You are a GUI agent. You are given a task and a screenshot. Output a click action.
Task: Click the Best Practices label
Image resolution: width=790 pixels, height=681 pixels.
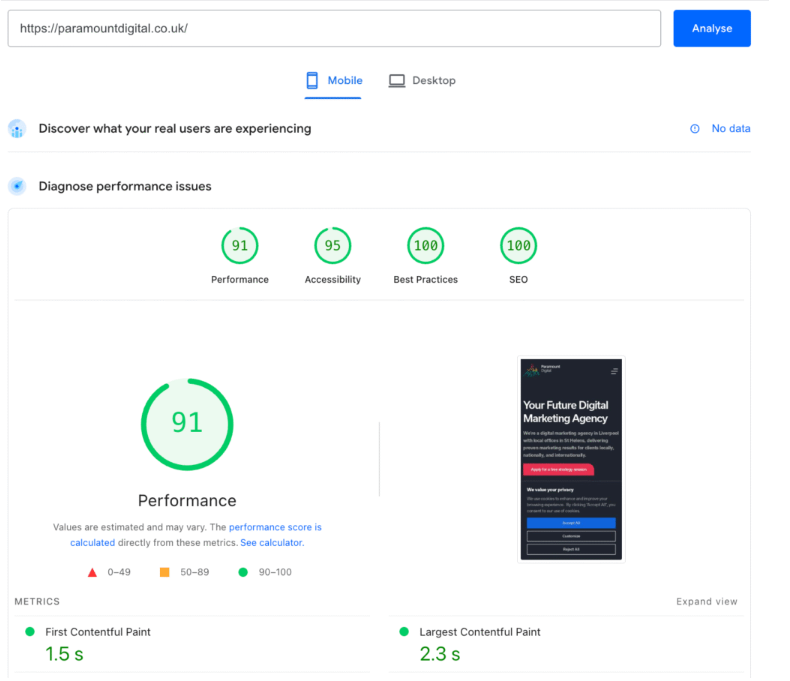[426, 280]
